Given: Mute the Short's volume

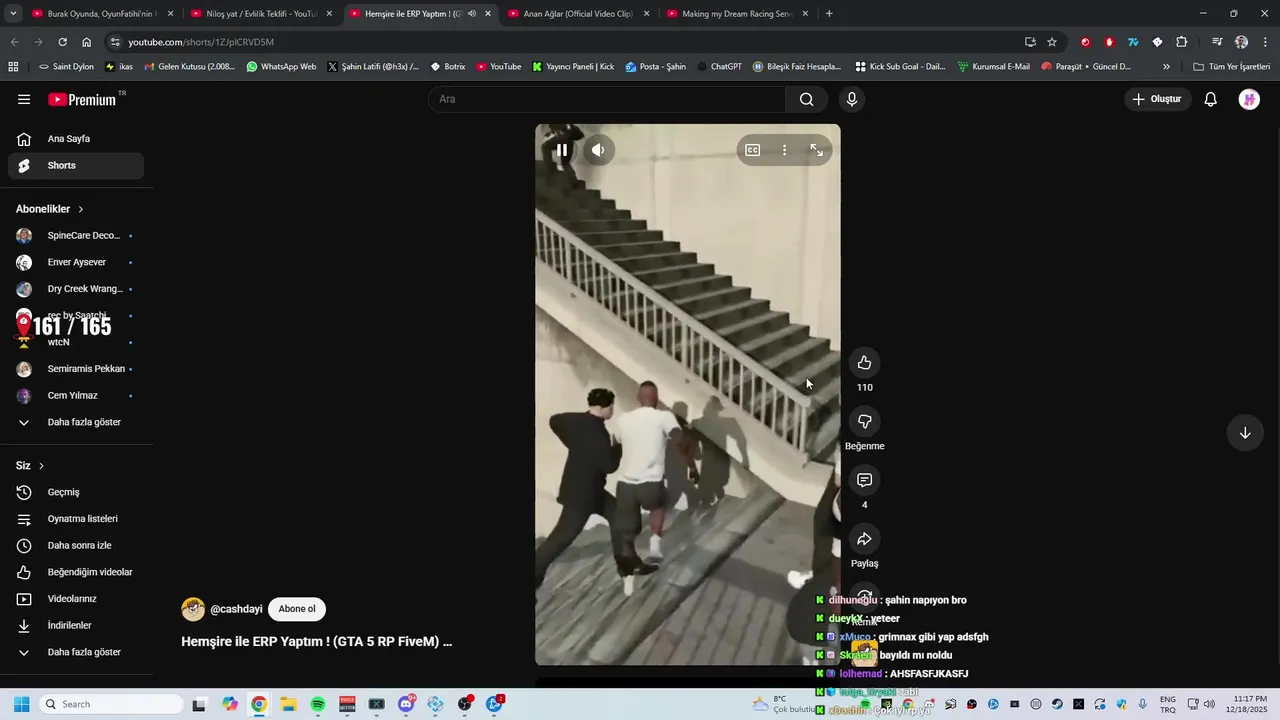Looking at the screenshot, I should click(x=597, y=150).
